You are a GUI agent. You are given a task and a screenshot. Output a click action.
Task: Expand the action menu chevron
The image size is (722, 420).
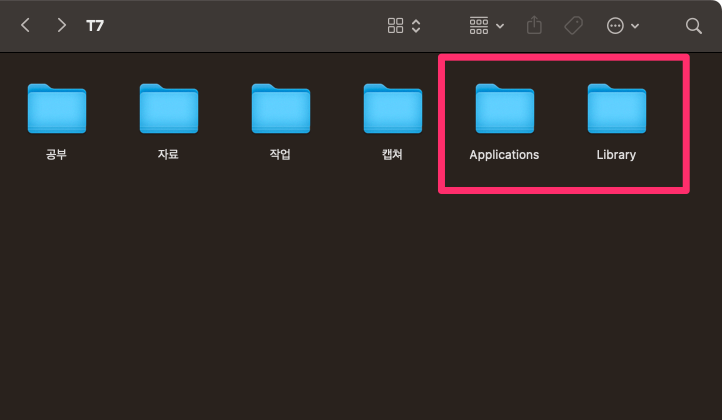[x=635, y=26]
